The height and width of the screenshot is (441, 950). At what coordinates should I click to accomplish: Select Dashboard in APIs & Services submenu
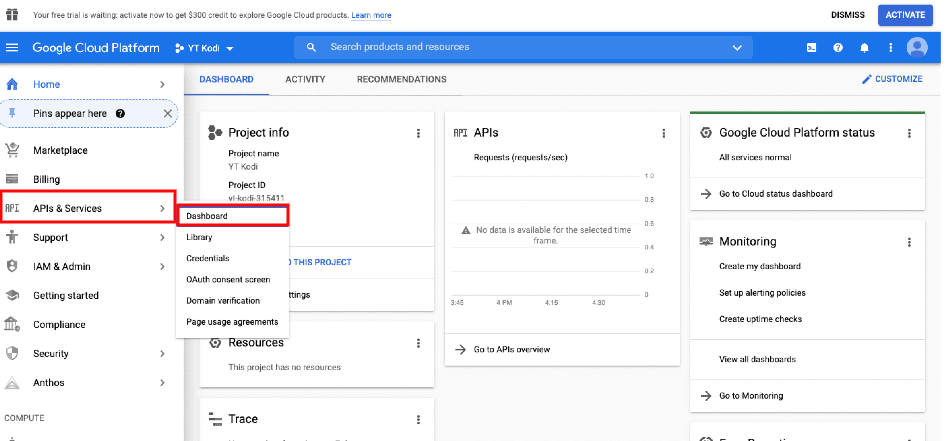(x=233, y=216)
